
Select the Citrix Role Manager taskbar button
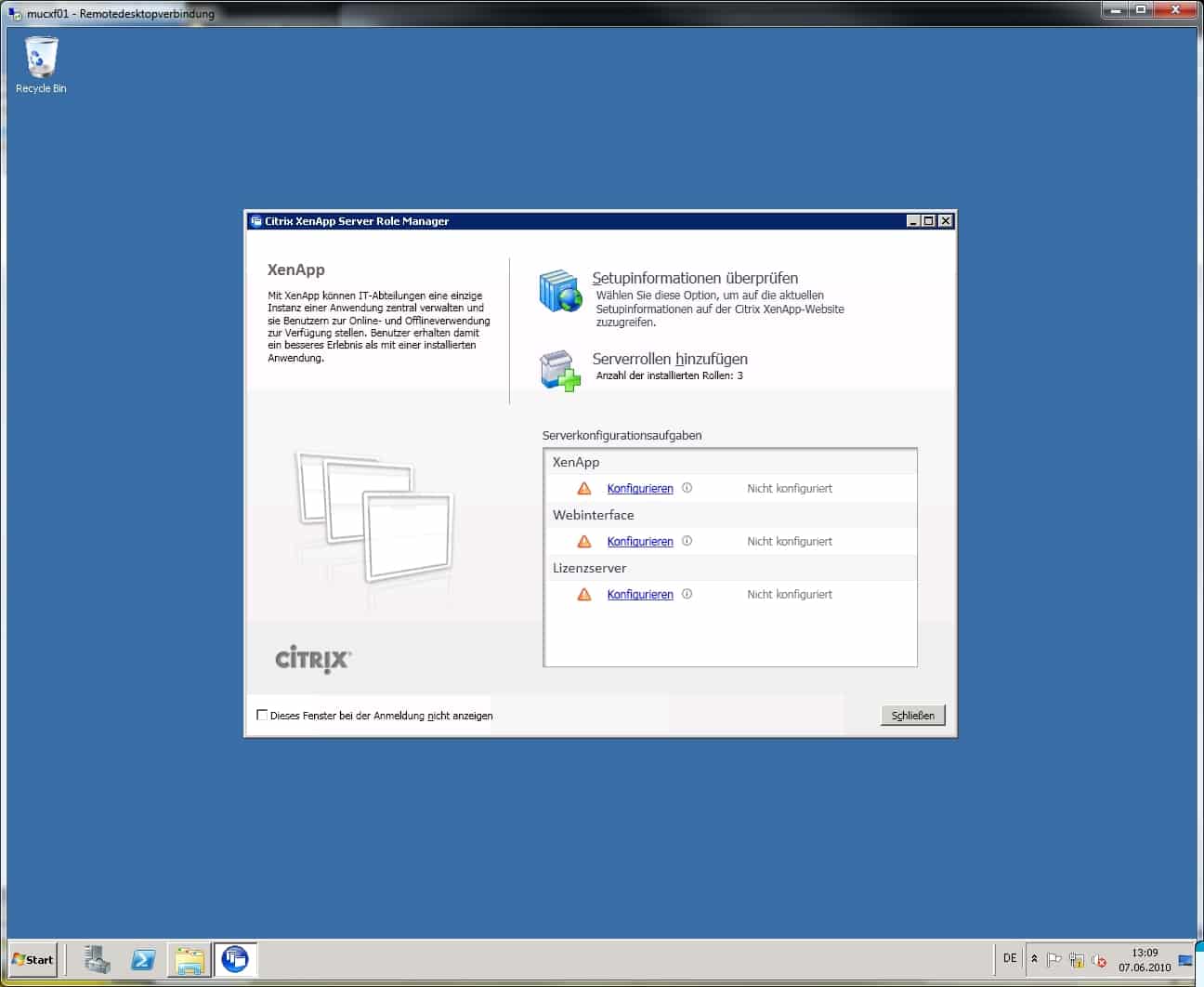coord(236,959)
